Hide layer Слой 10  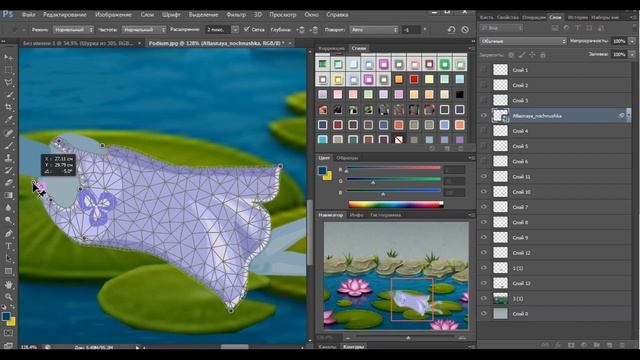(x=484, y=191)
